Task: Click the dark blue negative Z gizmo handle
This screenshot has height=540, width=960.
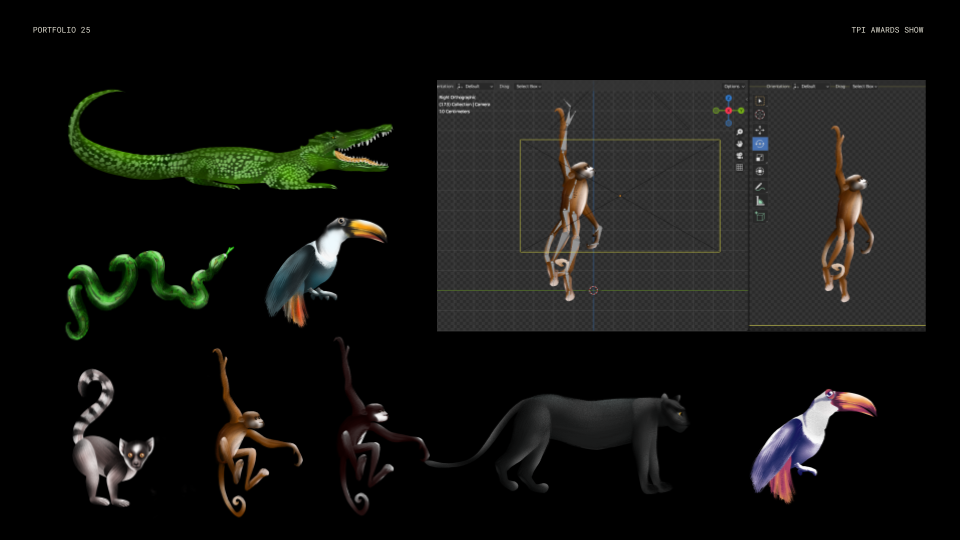Action: point(729,123)
